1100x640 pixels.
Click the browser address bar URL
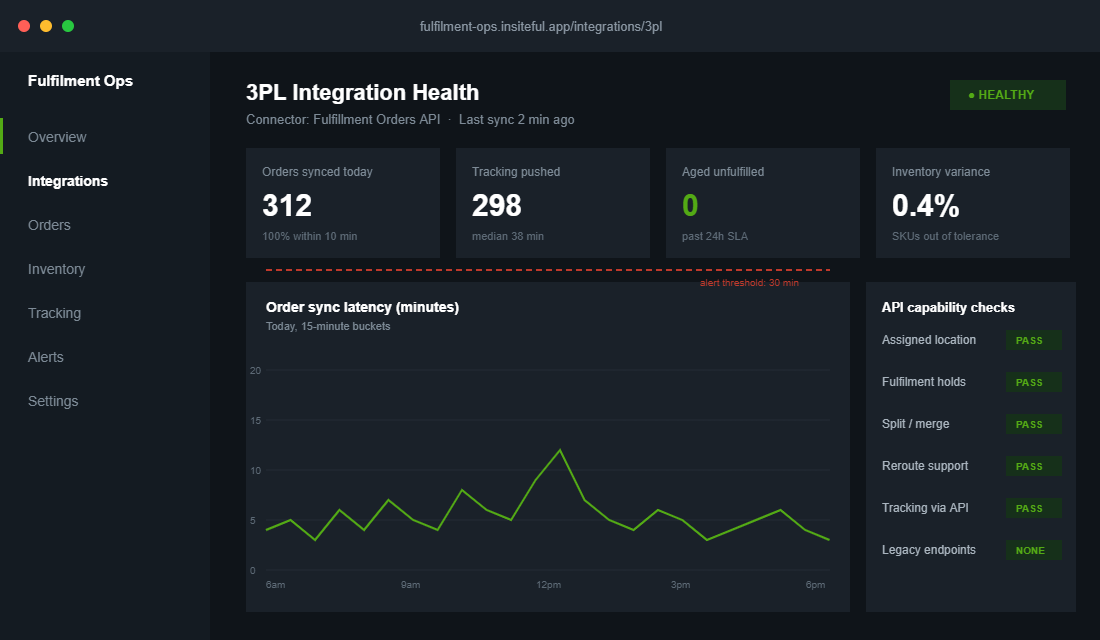pyautogui.click(x=541, y=27)
